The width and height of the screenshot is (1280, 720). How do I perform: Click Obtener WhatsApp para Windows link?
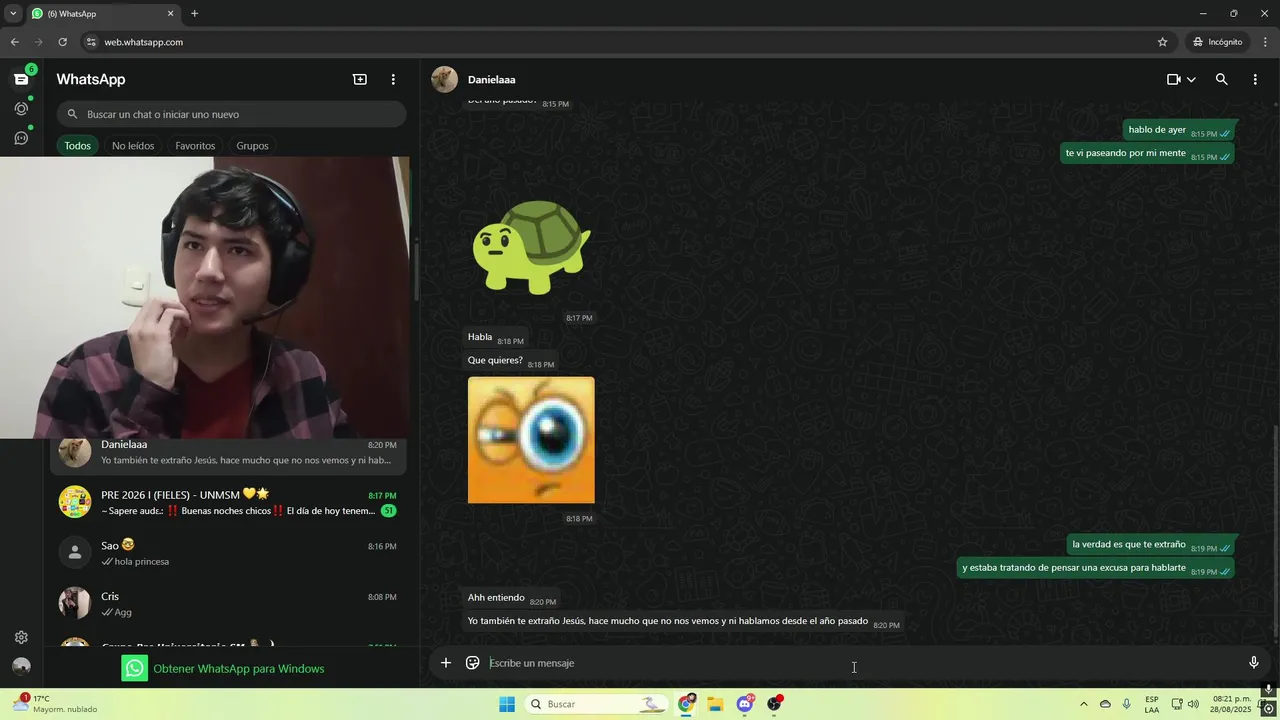[x=239, y=668]
